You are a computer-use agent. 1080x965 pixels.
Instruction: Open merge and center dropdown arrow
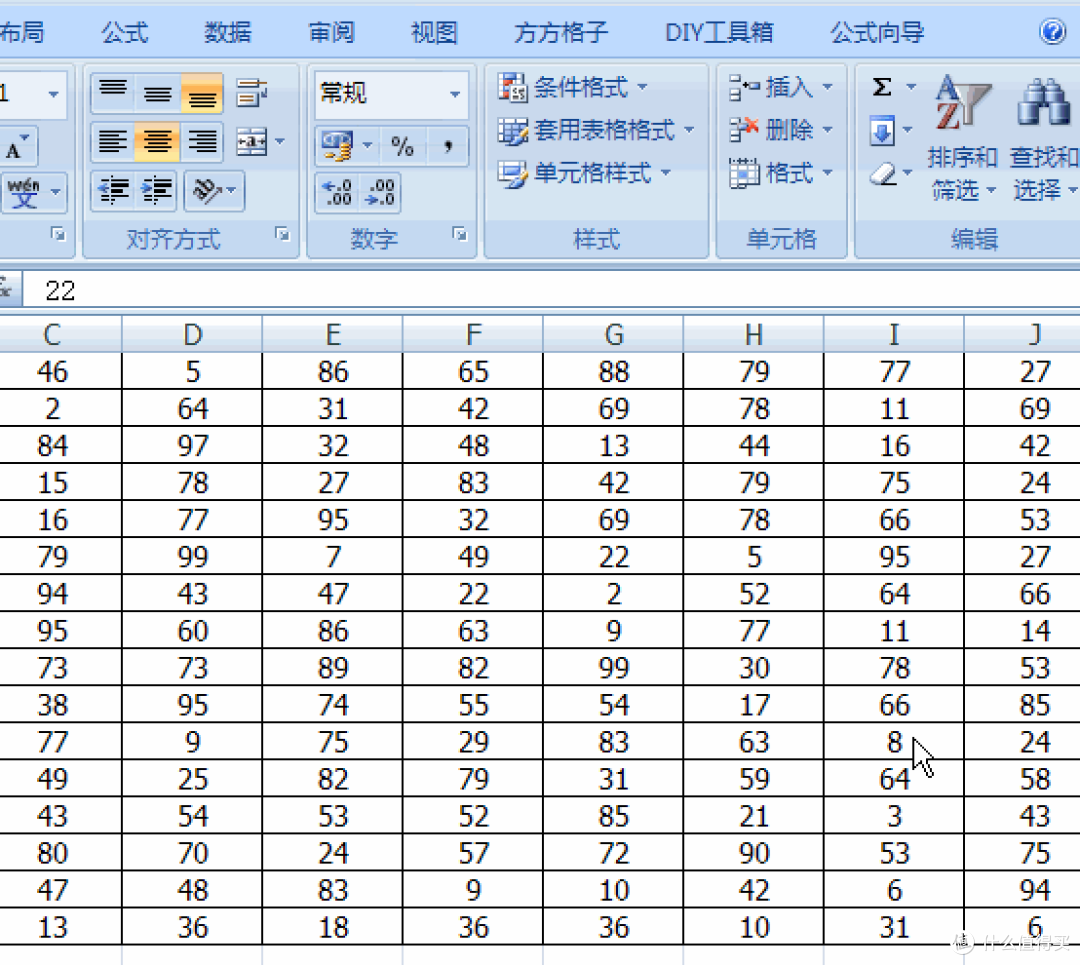tap(280, 142)
